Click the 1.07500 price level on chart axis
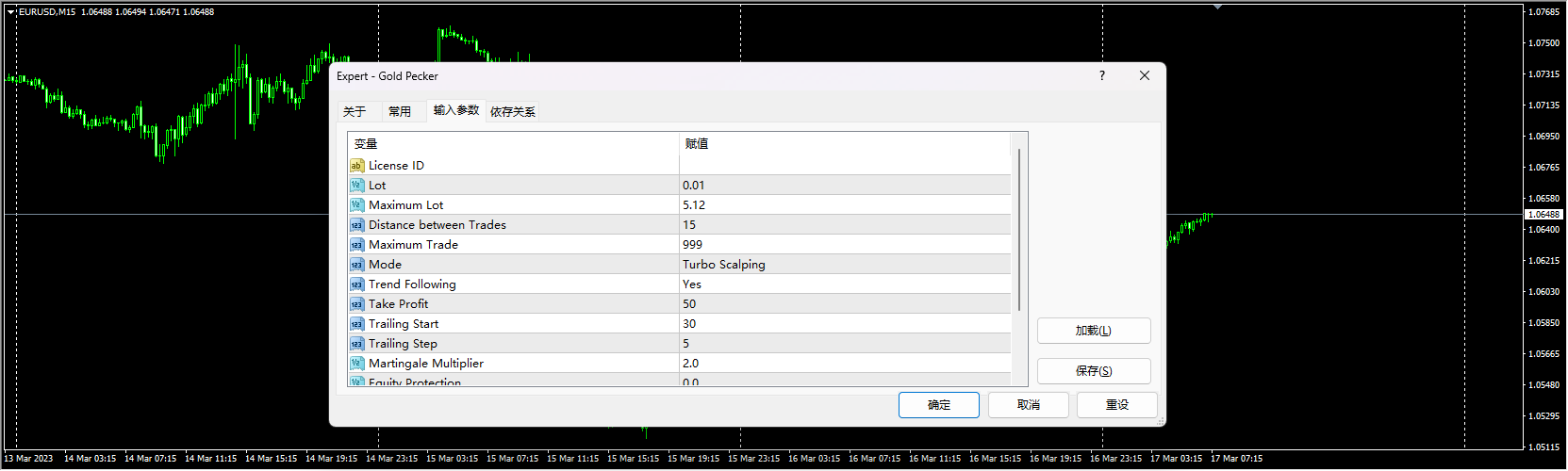Screen dimensions: 1568x471 pos(1543,43)
